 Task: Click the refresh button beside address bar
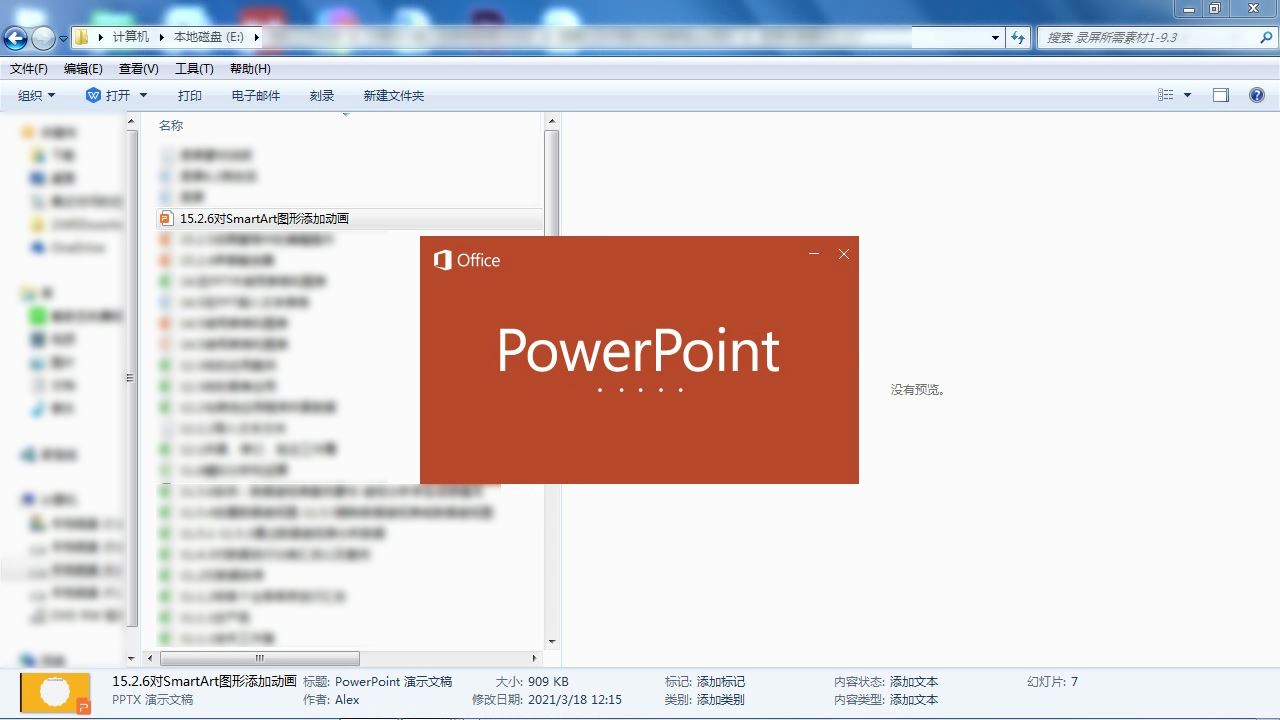pos(1018,38)
